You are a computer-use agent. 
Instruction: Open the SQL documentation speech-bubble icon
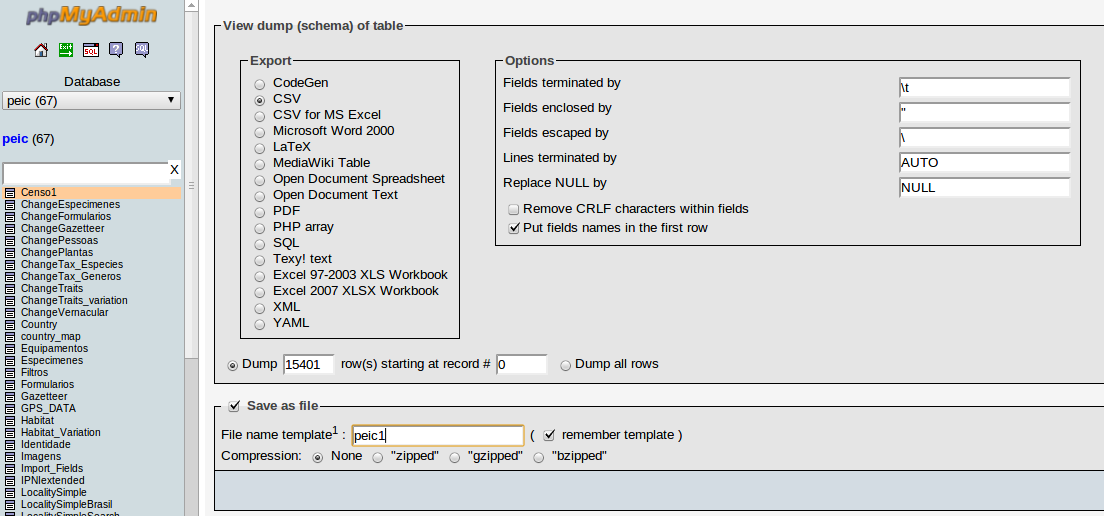pos(141,50)
